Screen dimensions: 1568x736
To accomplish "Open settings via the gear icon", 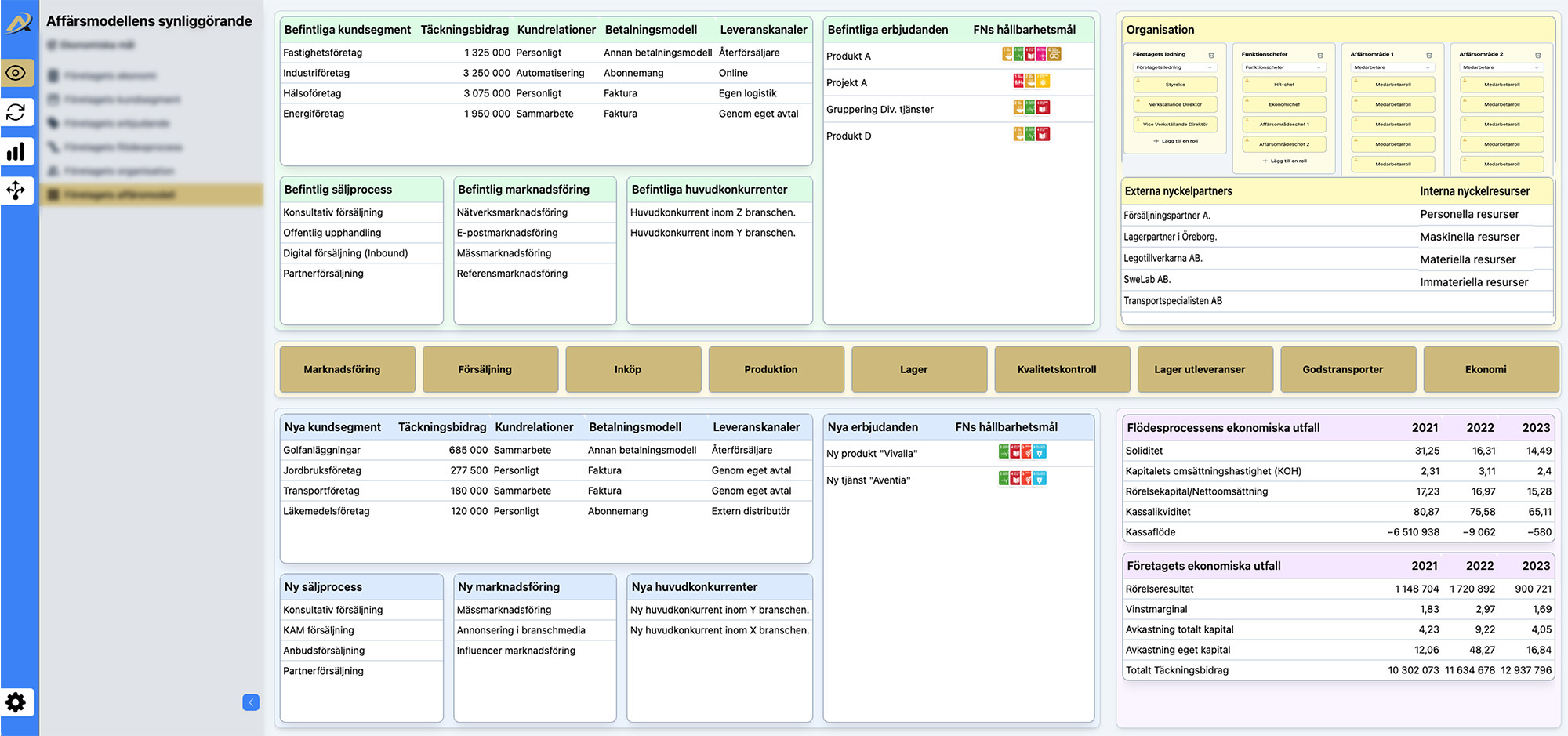I will click(x=16, y=702).
